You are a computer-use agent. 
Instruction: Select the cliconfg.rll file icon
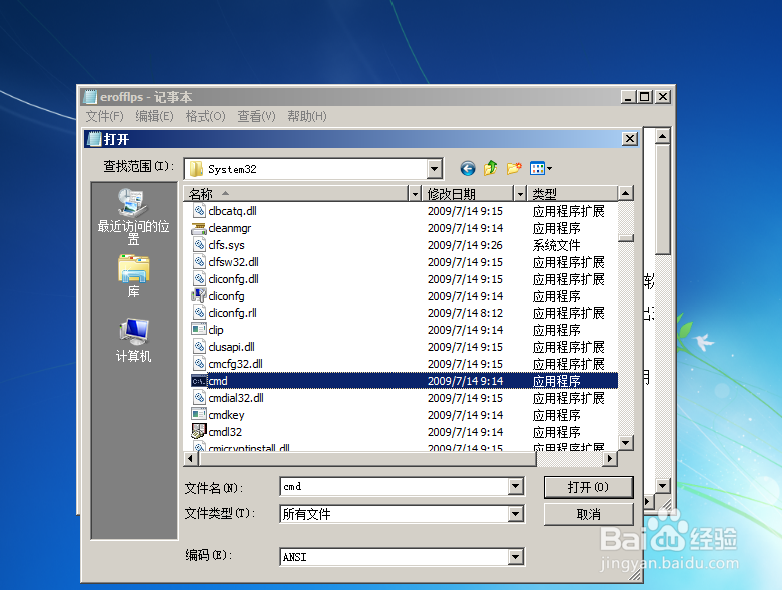coord(199,313)
